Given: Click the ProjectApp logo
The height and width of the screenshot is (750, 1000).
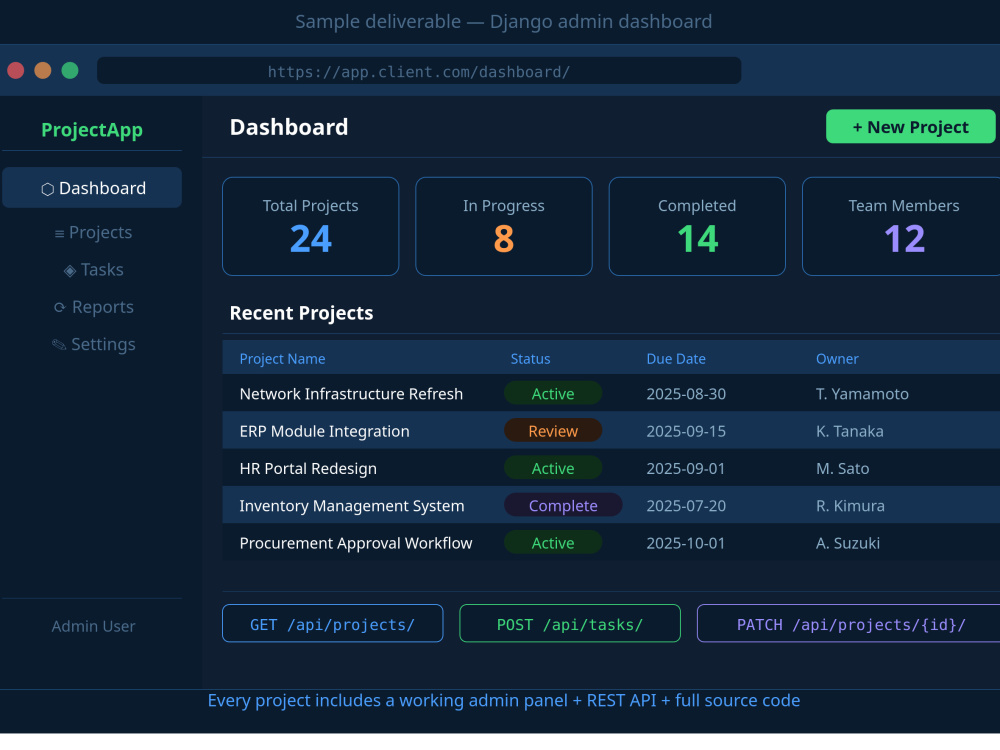Looking at the screenshot, I should coord(92,129).
